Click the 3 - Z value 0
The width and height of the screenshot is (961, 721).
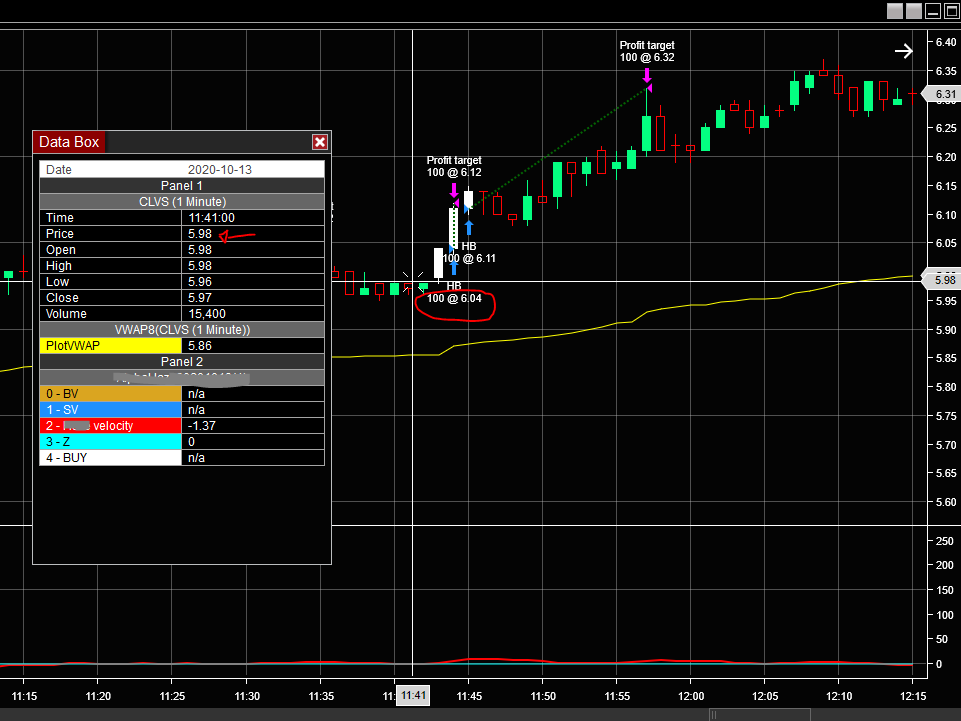click(x=191, y=441)
